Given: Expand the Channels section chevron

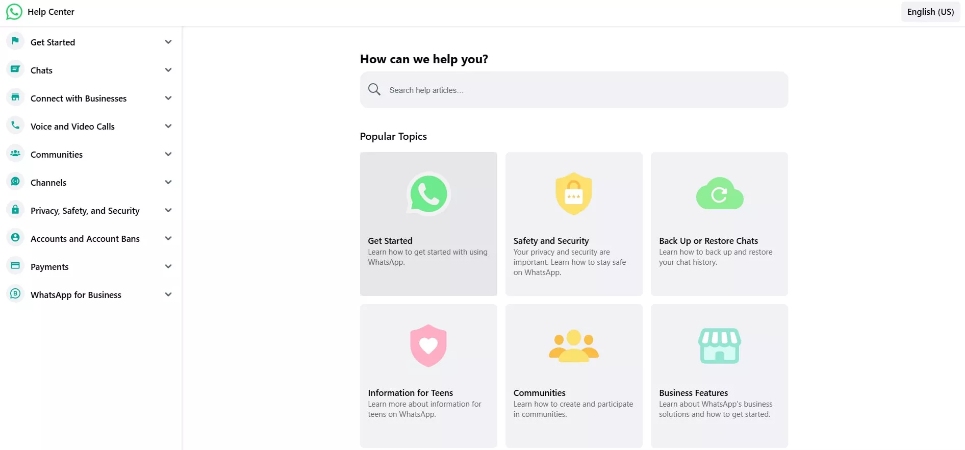Looking at the screenshot, I should pyautogui.click(x=168, y=183).
